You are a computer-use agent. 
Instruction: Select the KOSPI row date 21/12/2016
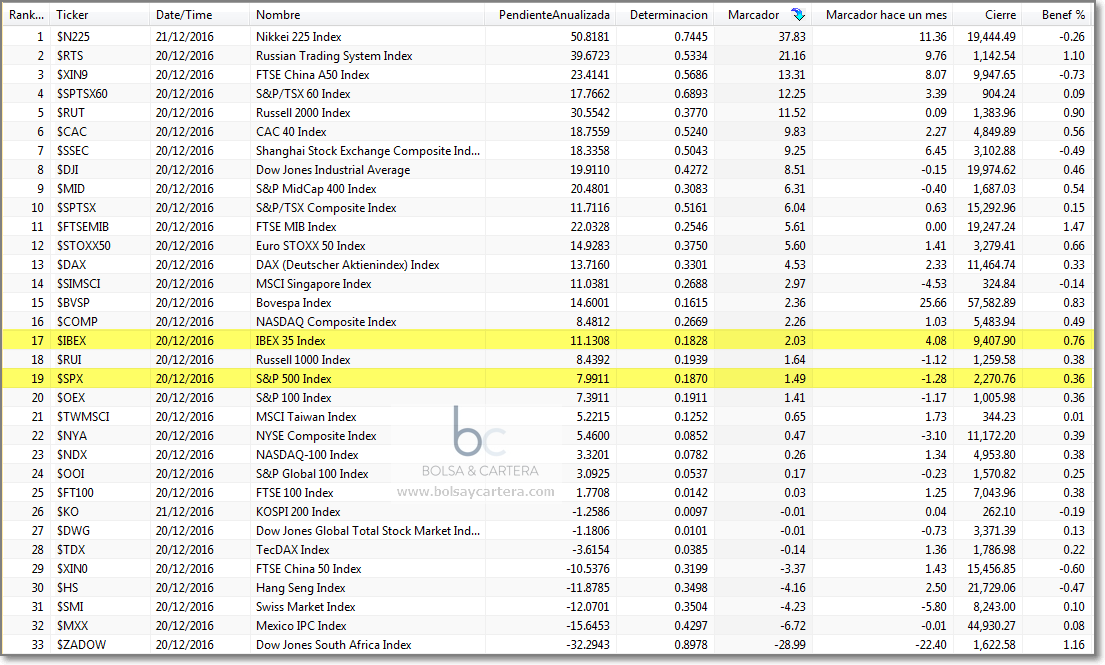pyautogui.click(x=185, y=512)
